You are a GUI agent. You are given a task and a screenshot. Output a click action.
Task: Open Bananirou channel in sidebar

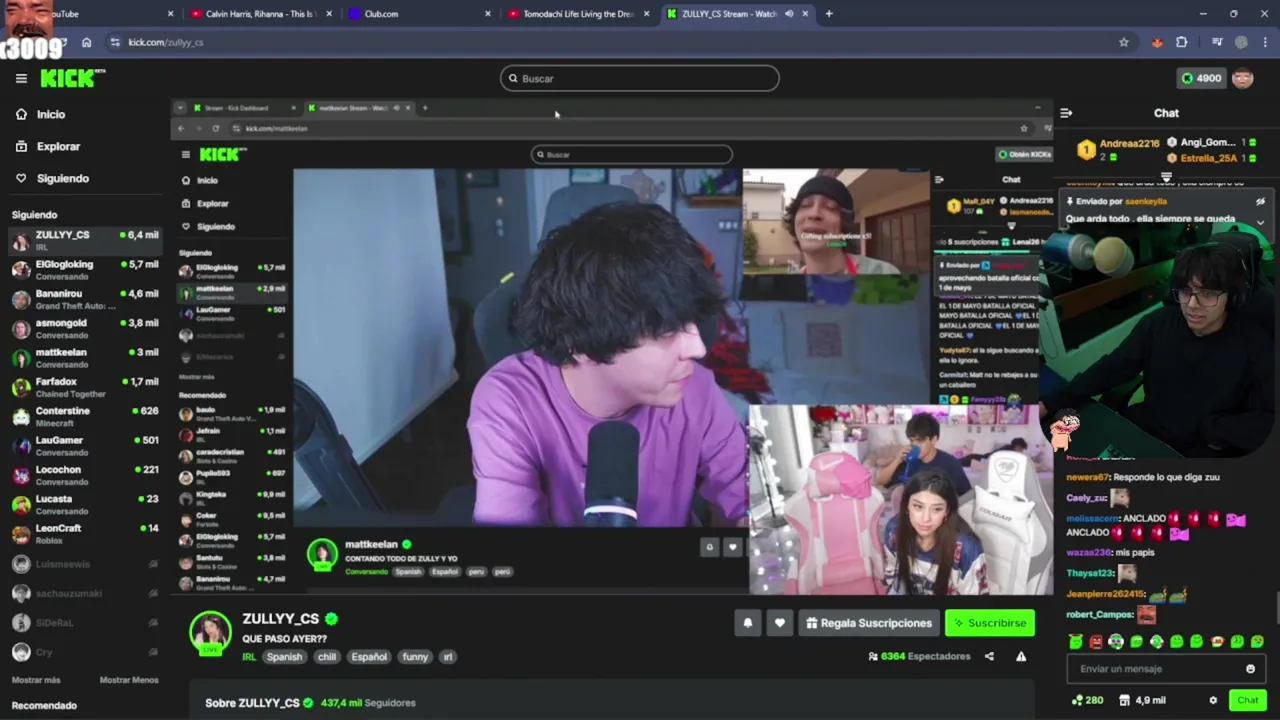coord(85,299)
